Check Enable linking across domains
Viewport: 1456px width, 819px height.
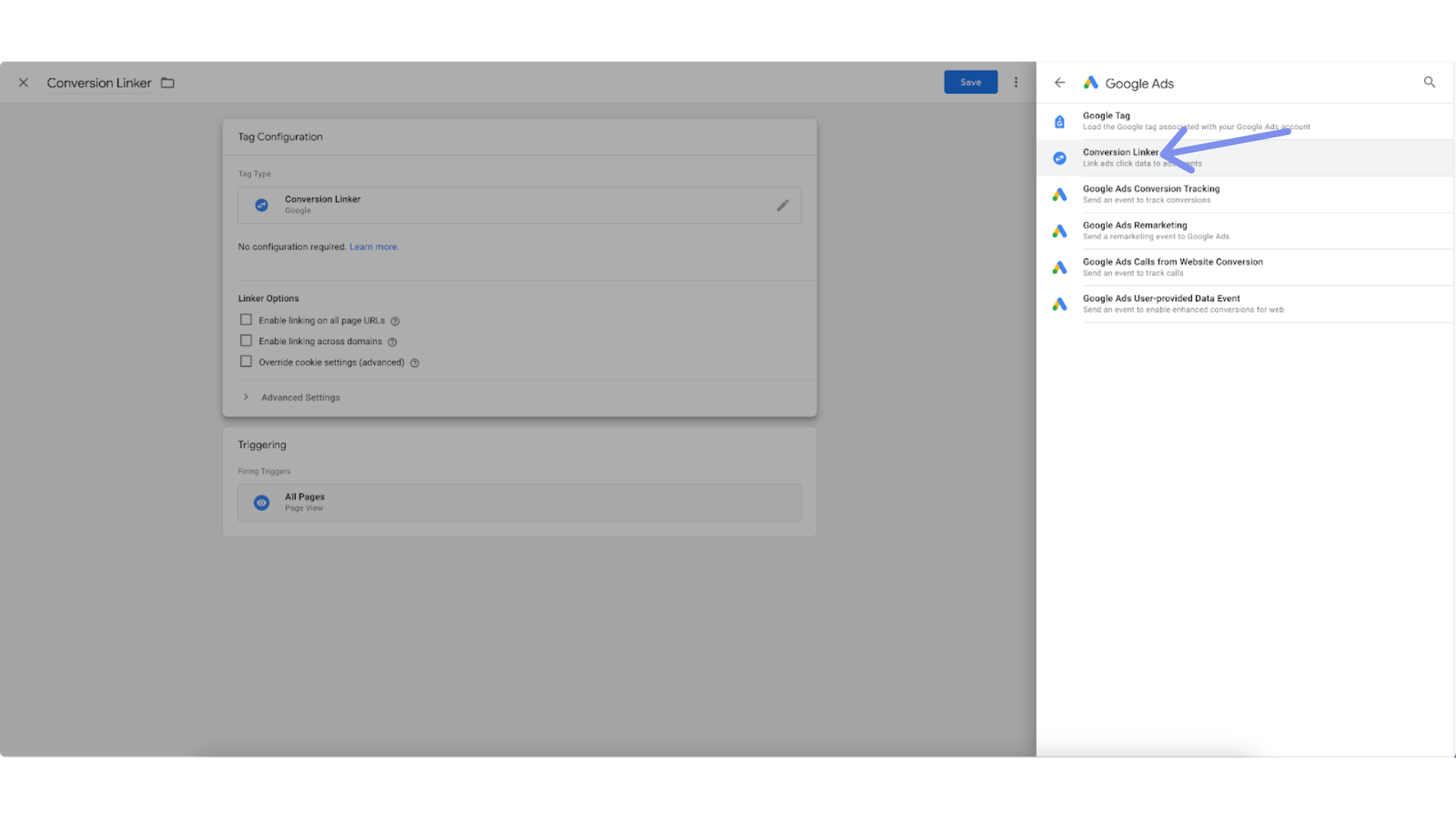[x=246, y=340]
